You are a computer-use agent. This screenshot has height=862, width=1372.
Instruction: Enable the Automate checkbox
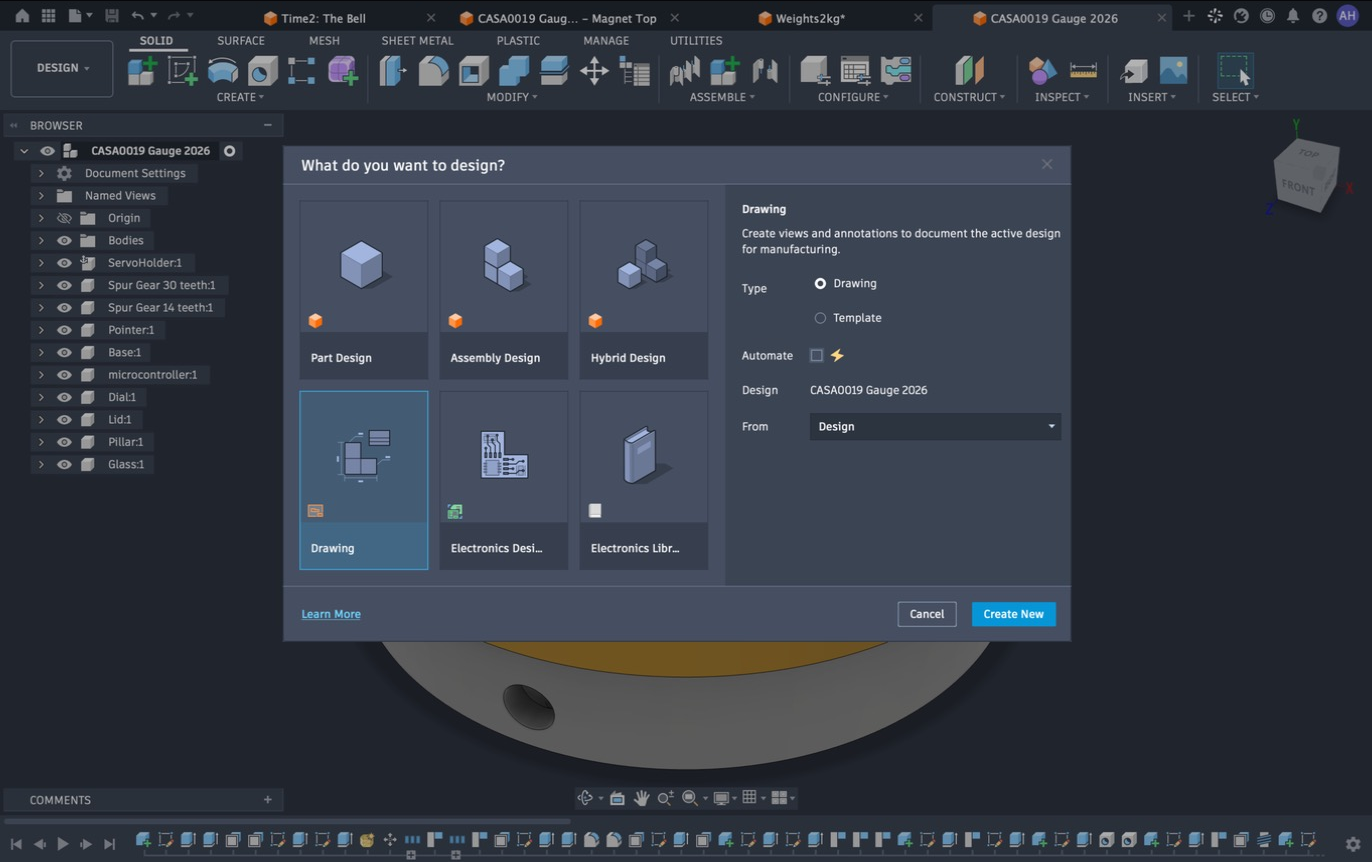pyautogui.click(x=817, y=356)
